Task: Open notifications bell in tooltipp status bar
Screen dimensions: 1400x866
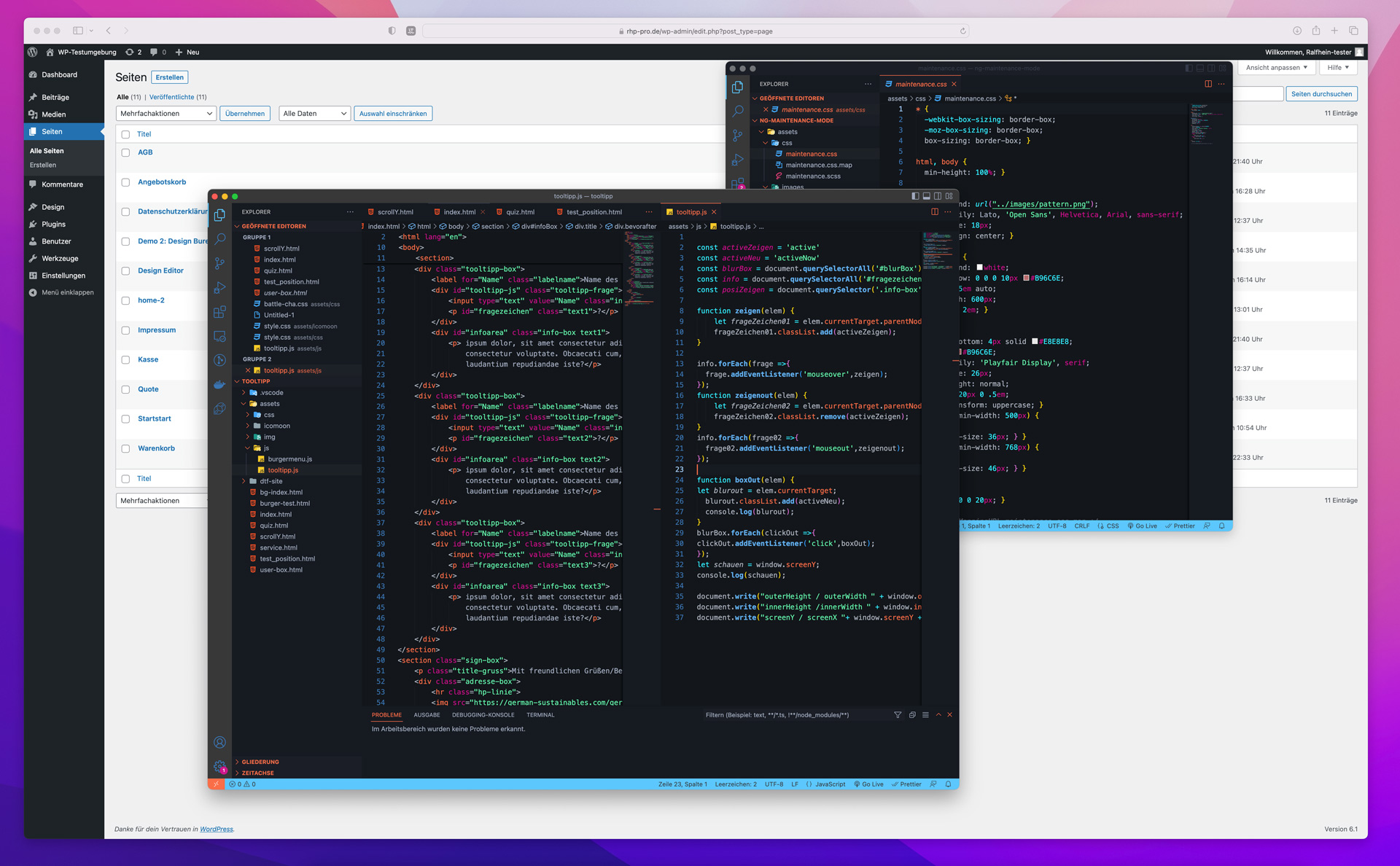Action: coord(948,784)
